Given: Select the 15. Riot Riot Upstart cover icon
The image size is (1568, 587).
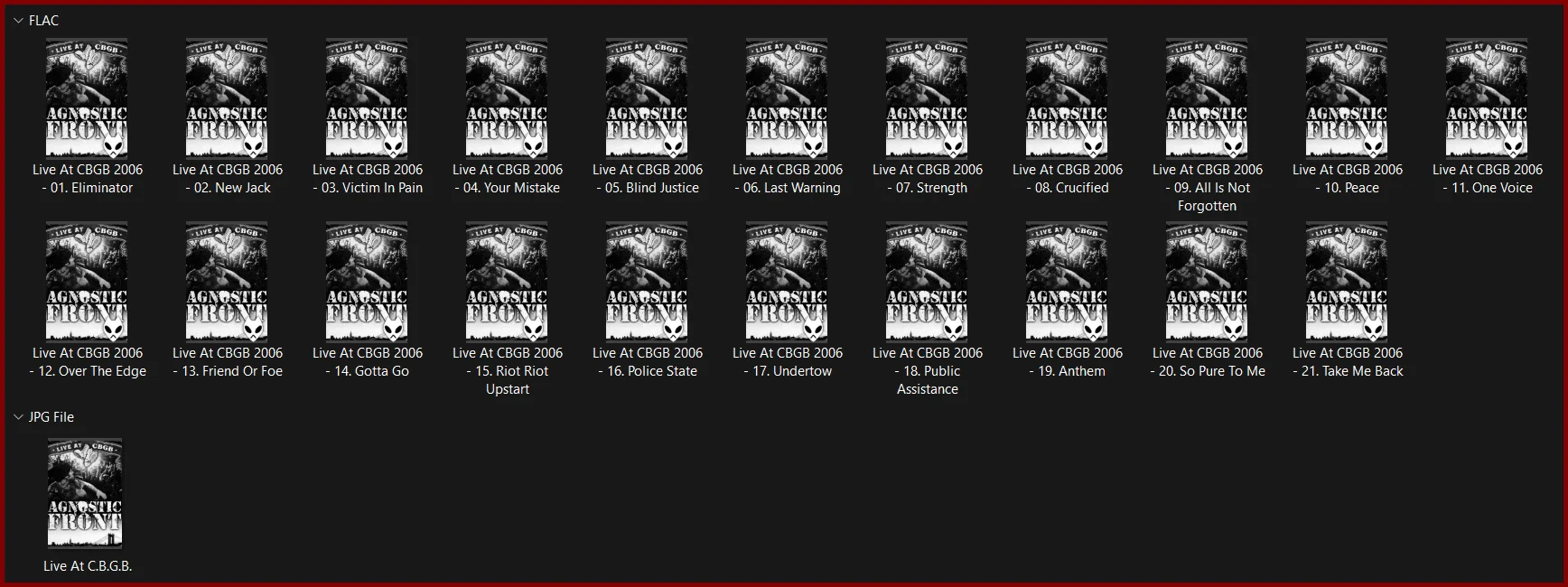Looking at the screenshot, I should pos(507,282).
